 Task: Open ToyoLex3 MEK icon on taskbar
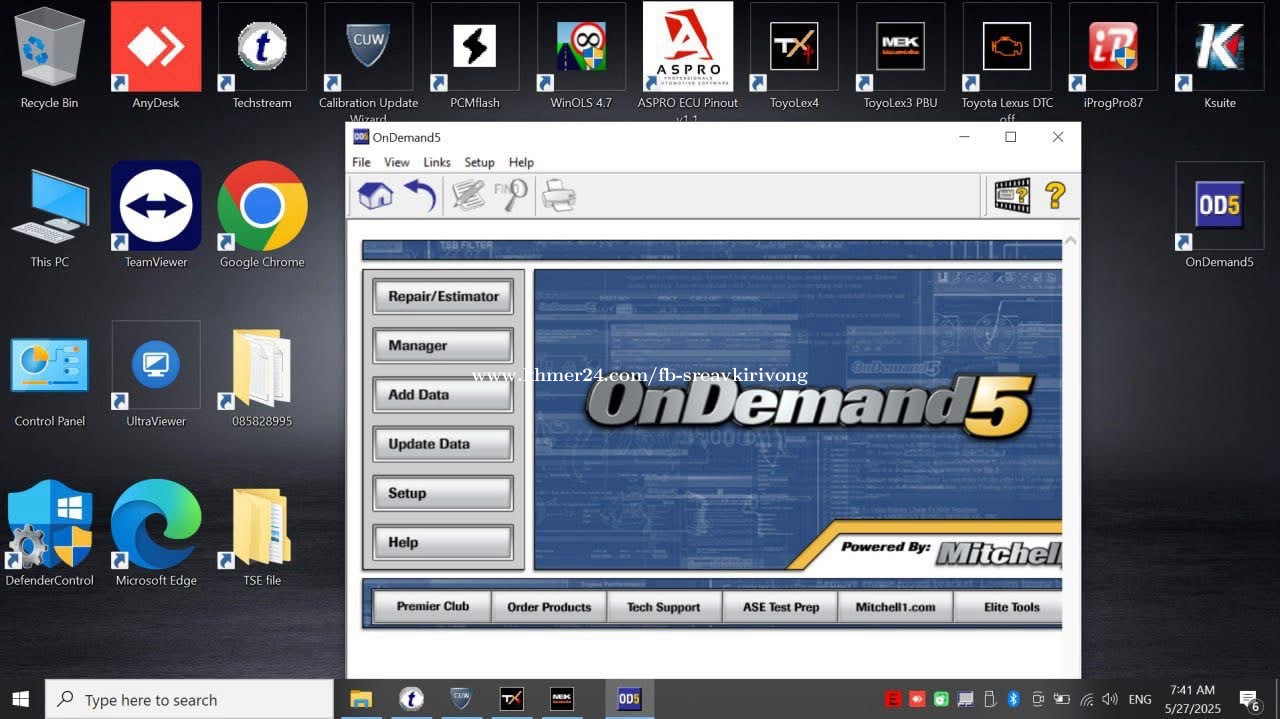(561, 699)
